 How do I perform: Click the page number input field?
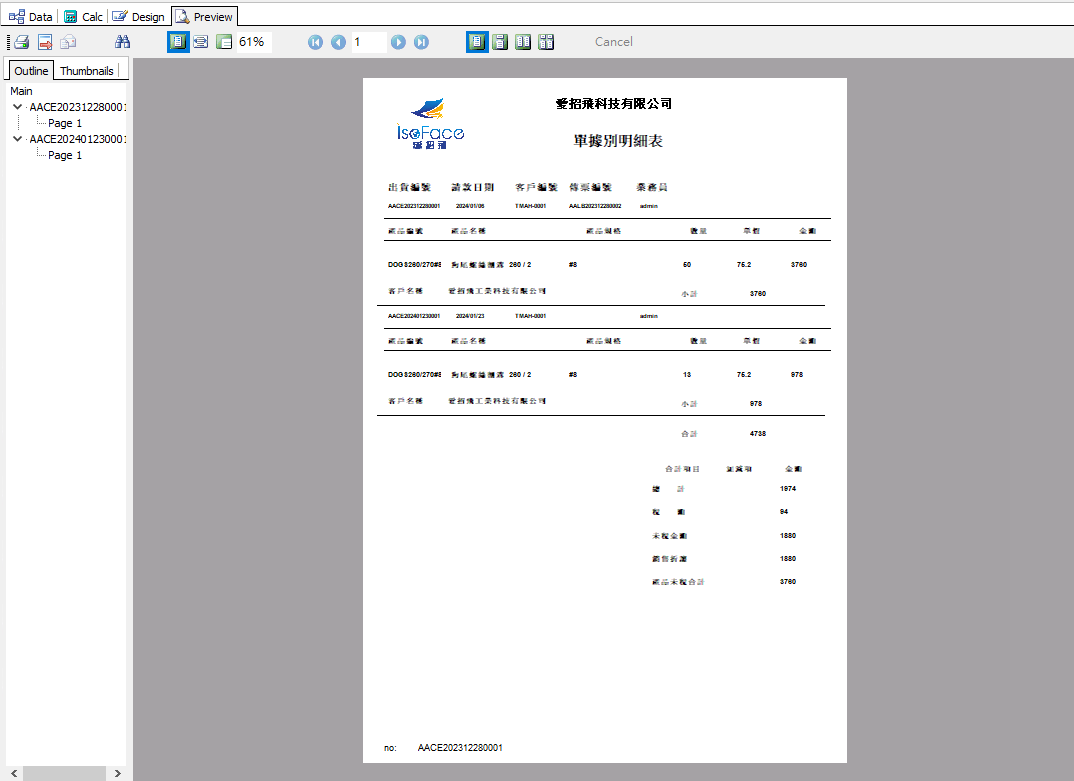(x=369, y=42)
